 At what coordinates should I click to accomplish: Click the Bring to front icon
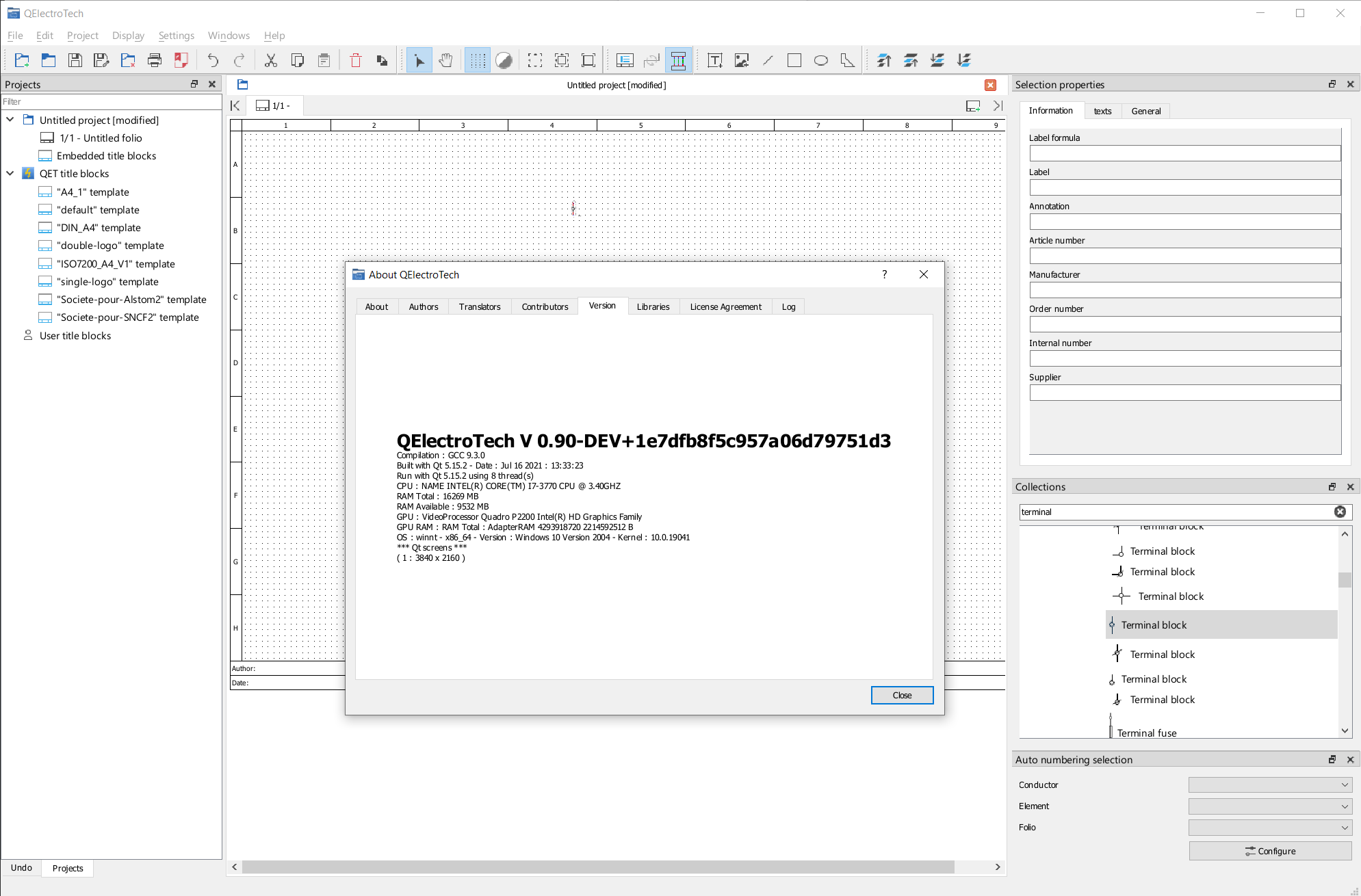(883, 60)
